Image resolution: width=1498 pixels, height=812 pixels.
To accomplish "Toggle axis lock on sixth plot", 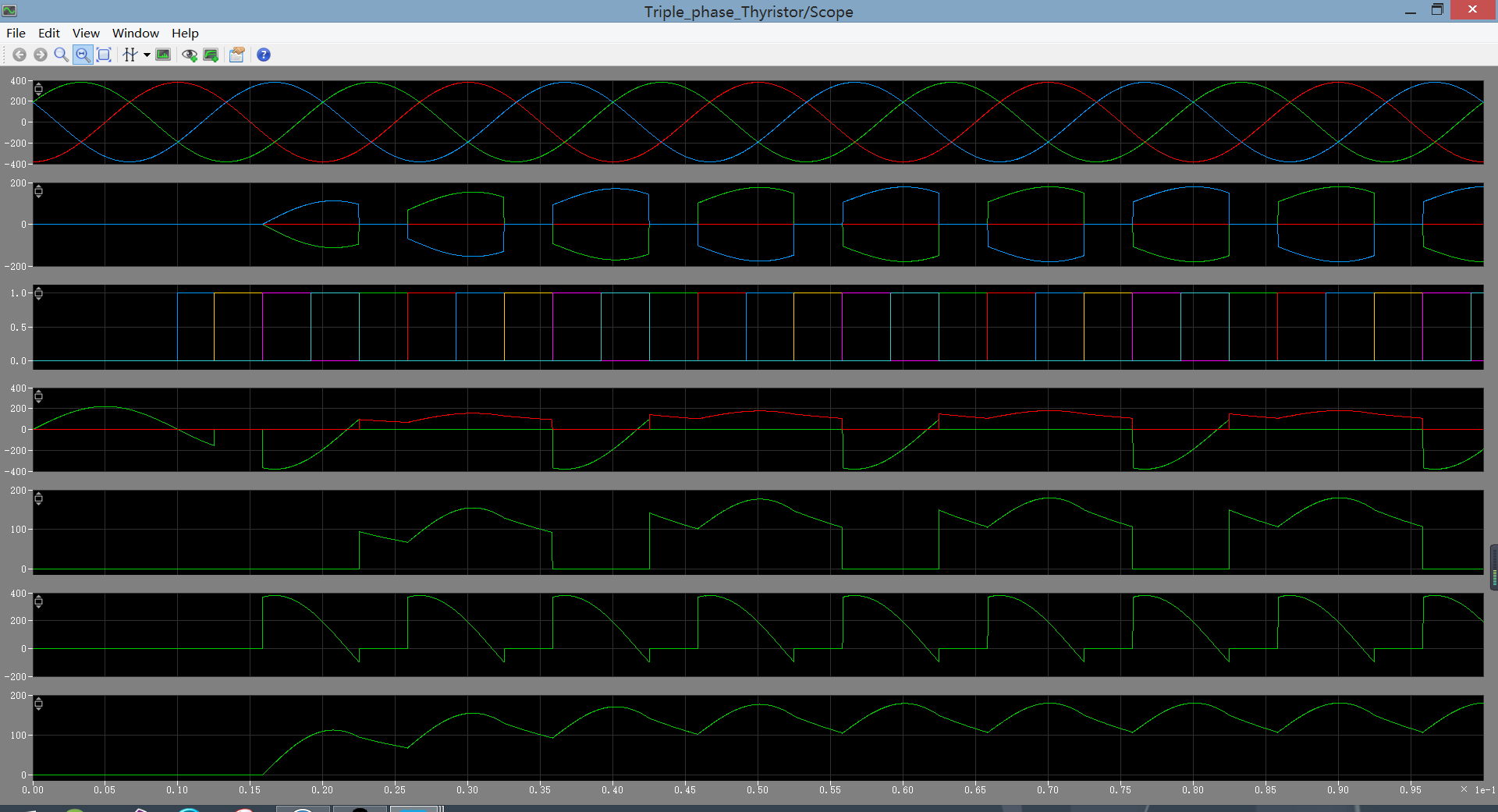I will [x=38, y=601].
